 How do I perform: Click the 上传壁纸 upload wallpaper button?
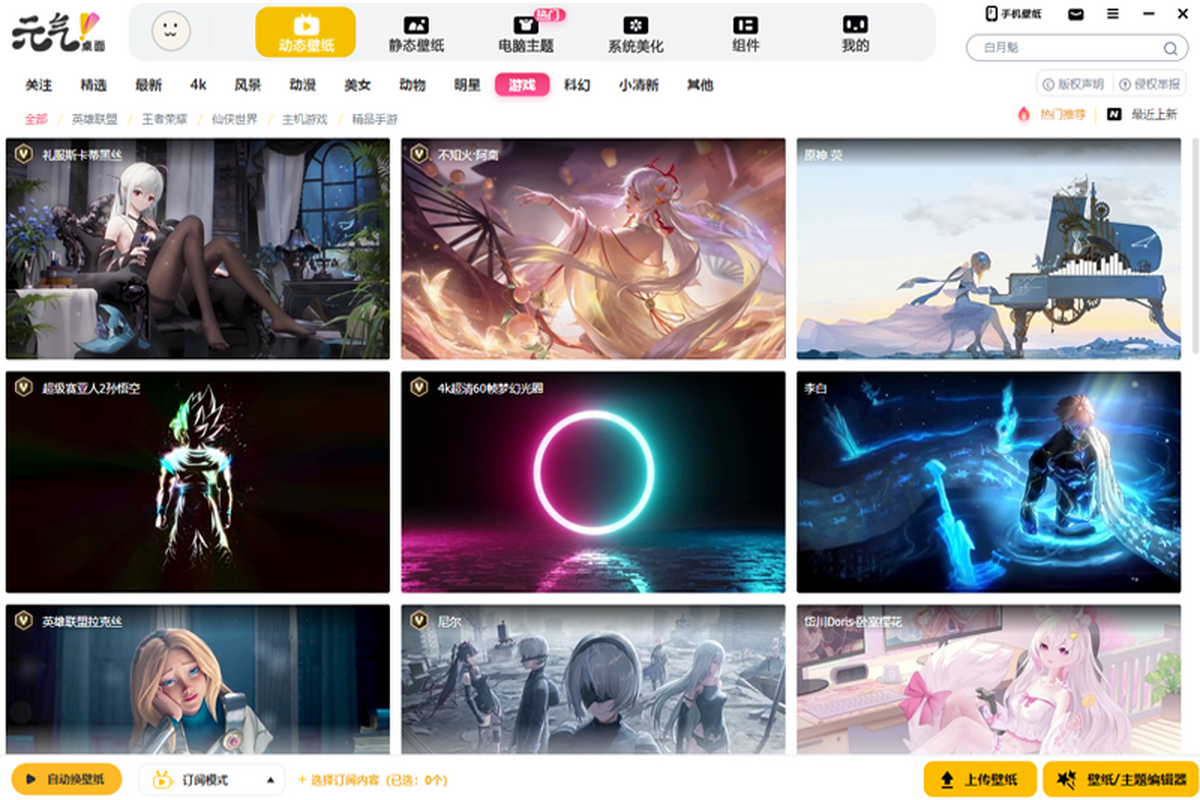(x=980, y=779)
